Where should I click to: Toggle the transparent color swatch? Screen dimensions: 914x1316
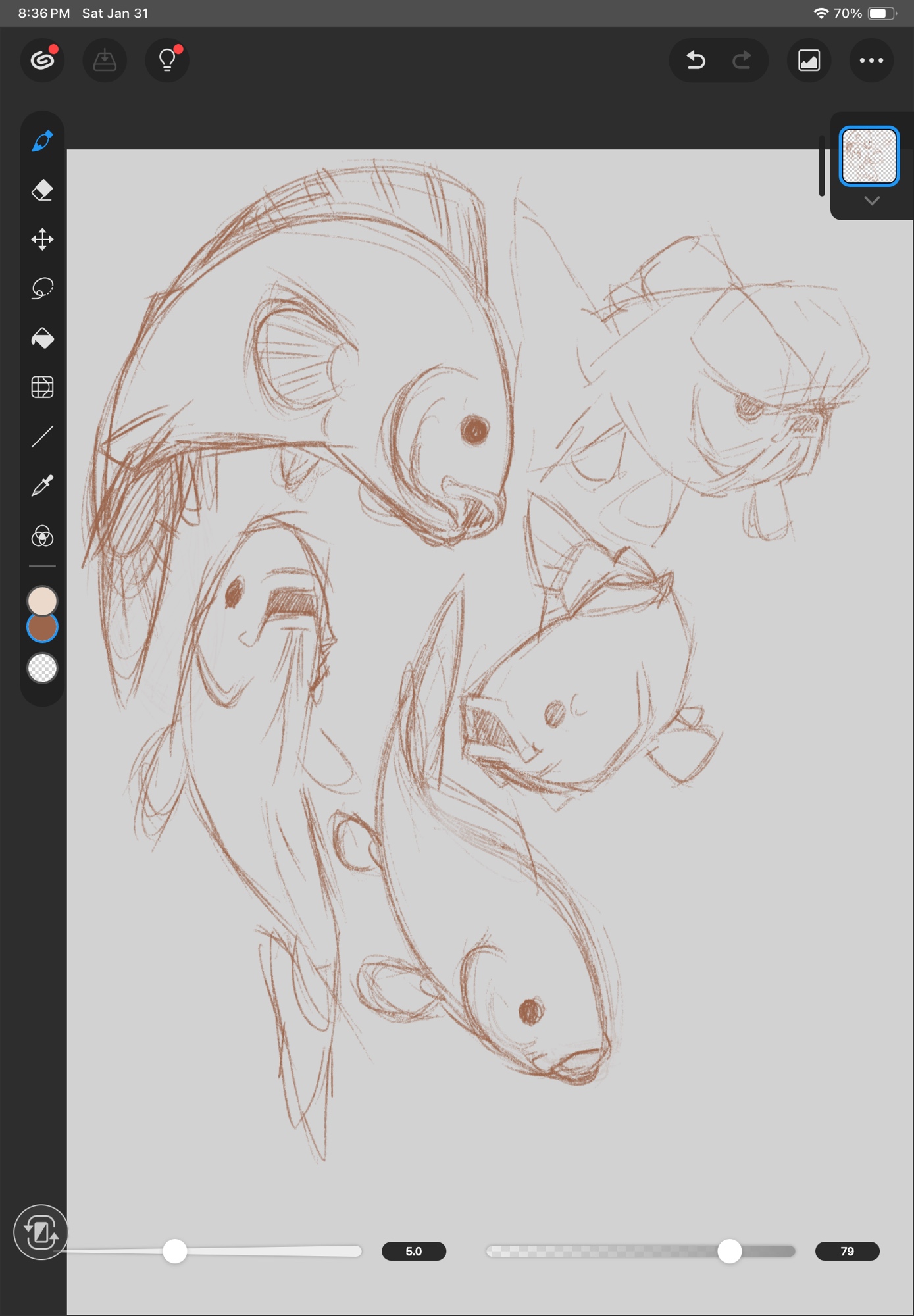pos(42,669)
